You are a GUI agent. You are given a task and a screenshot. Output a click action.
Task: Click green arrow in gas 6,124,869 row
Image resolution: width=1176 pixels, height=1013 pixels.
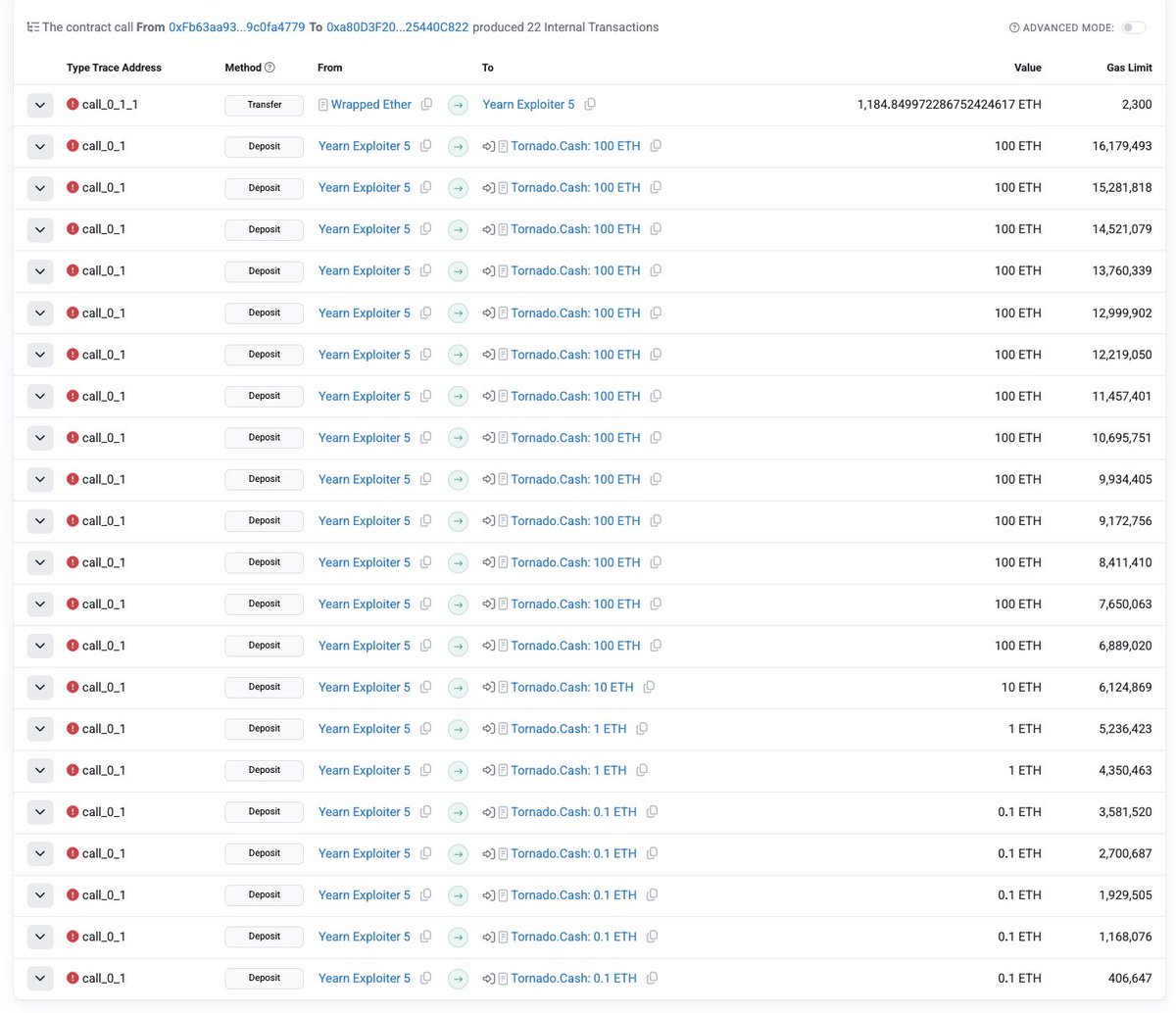(458, 688)
